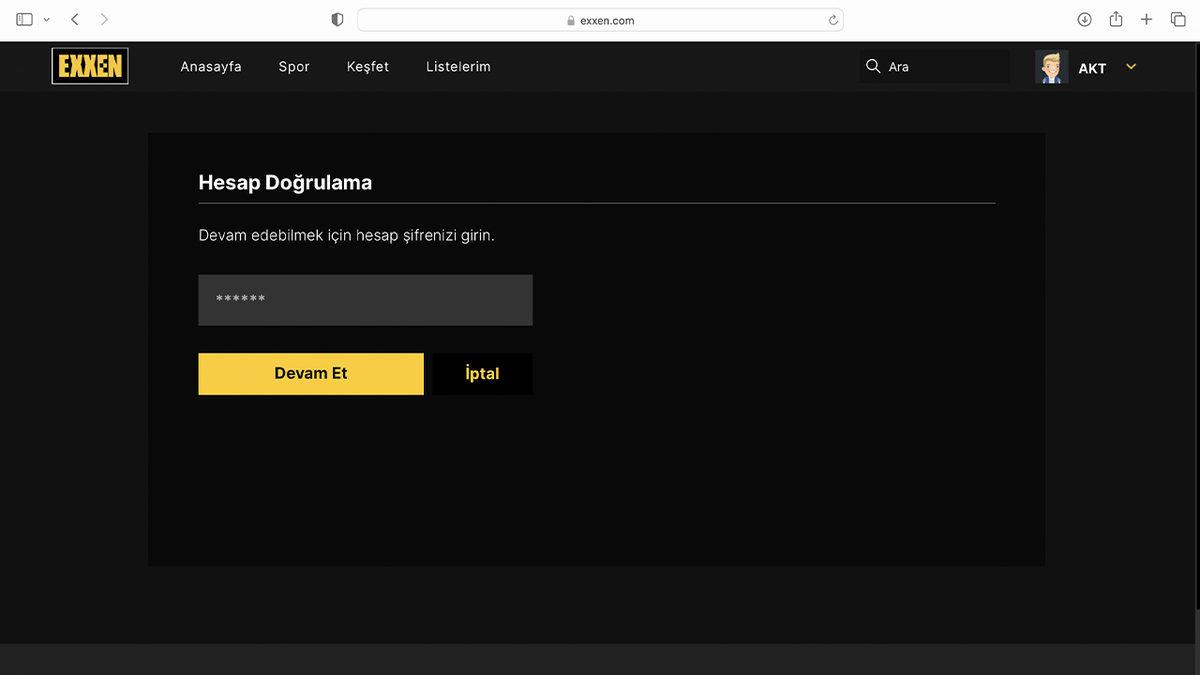Screen dimensions: 1200x675
Task: Focus the account password field
Action: [365, 300]
